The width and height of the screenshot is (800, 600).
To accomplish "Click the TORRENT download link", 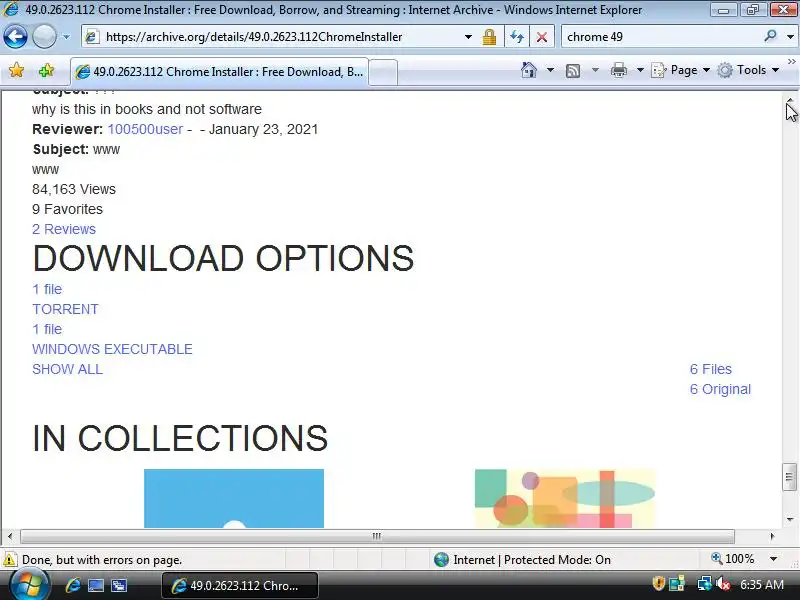I will pyautogui.click(x=65, y=309).
